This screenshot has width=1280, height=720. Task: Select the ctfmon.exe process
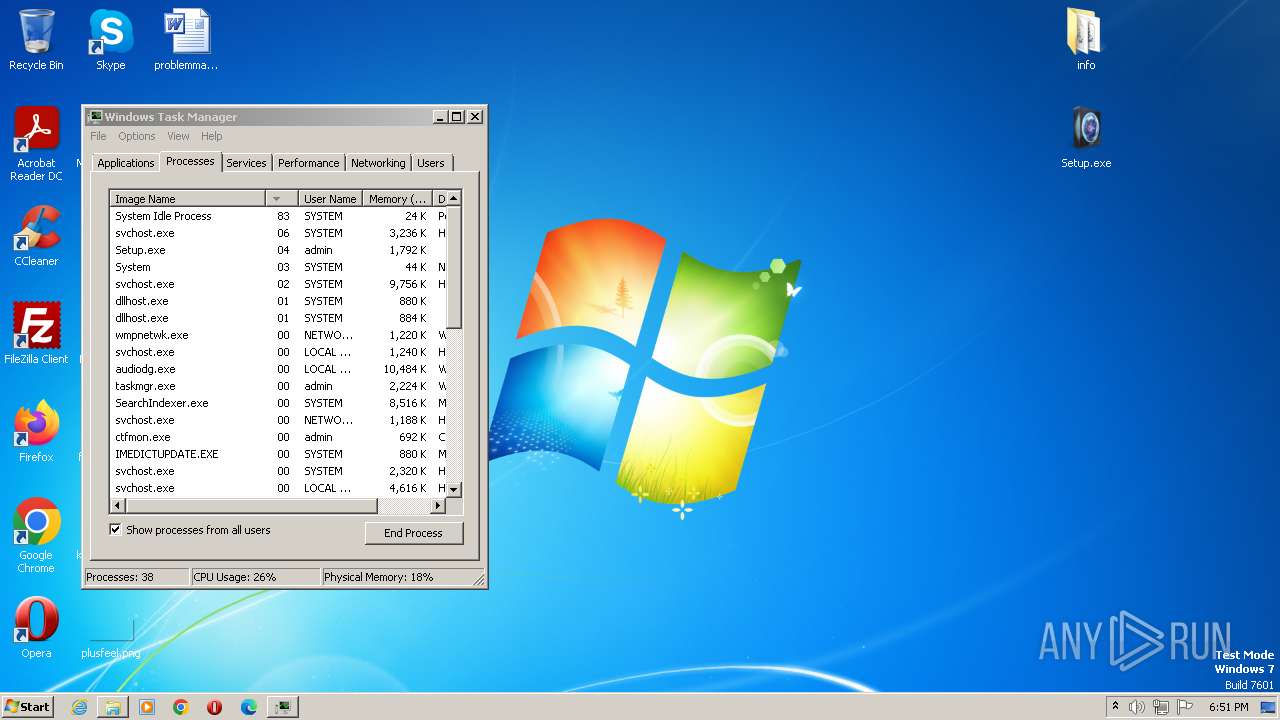tap(277, 437)
